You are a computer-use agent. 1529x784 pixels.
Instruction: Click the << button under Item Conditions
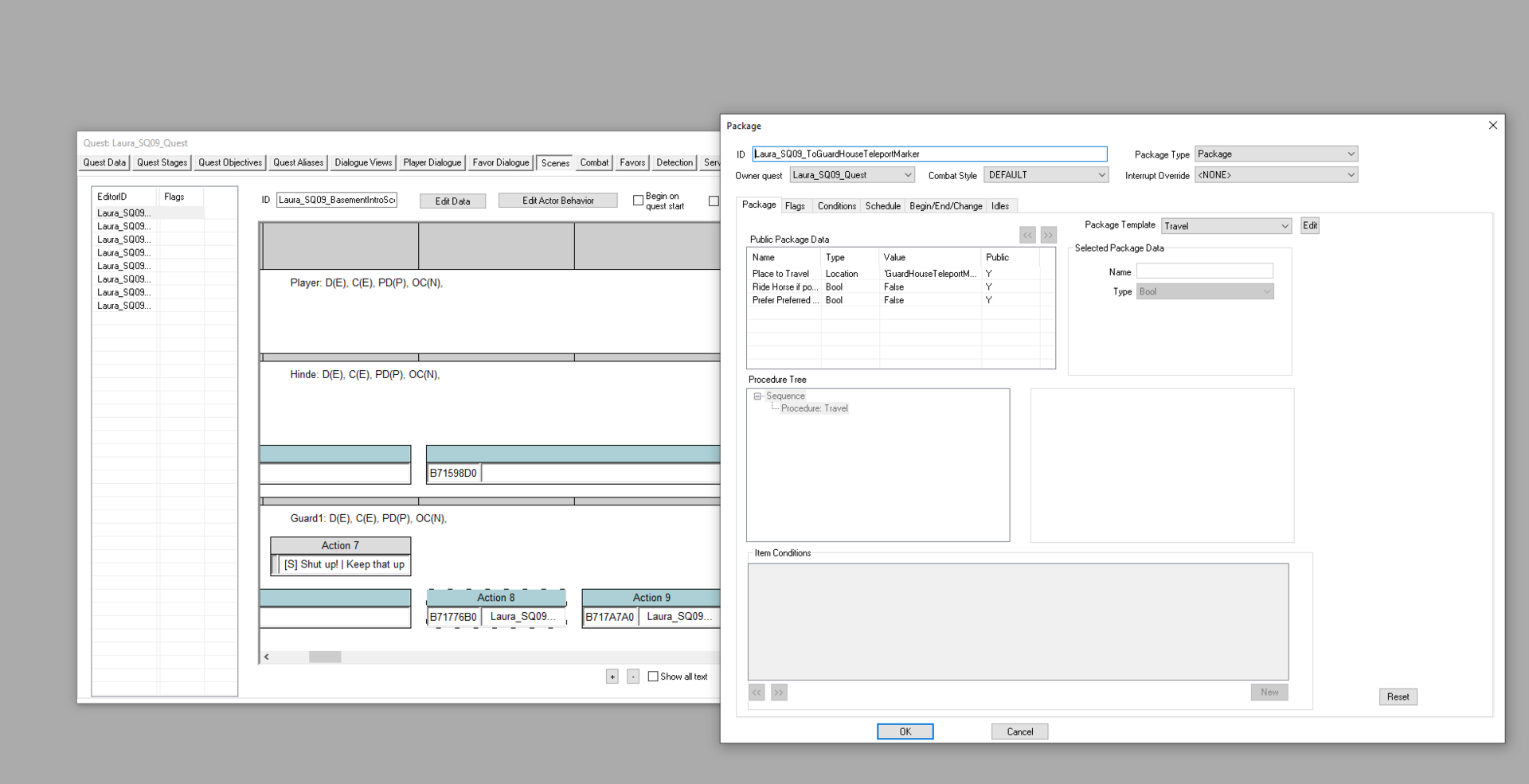click(757, 692)
